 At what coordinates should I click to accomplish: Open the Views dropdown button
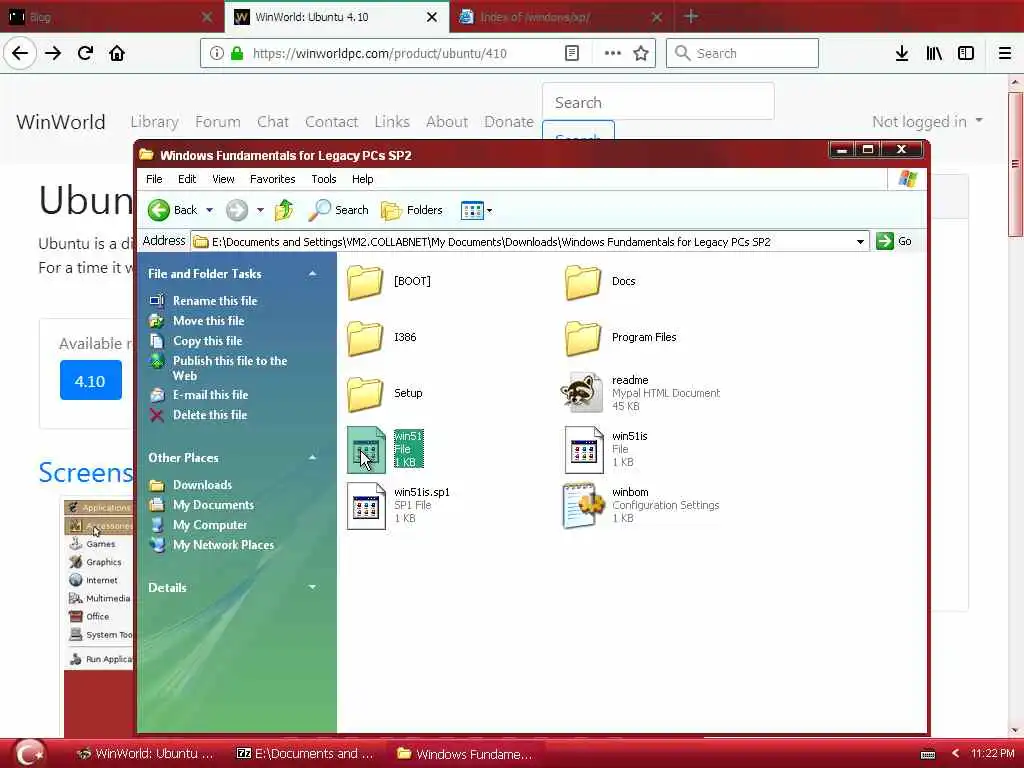tap(476, 210)
